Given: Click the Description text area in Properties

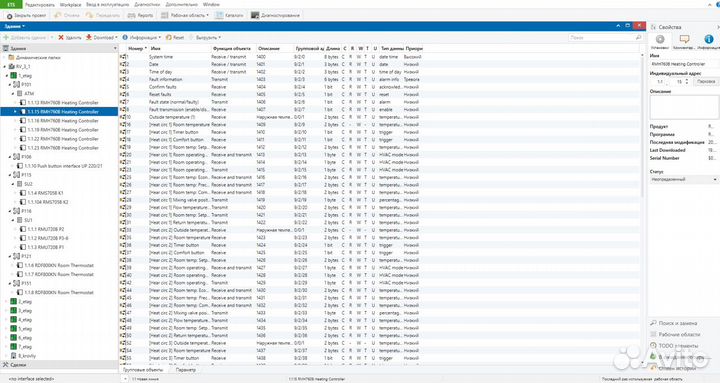Looking at the screenshot, I should coord(684,107).
